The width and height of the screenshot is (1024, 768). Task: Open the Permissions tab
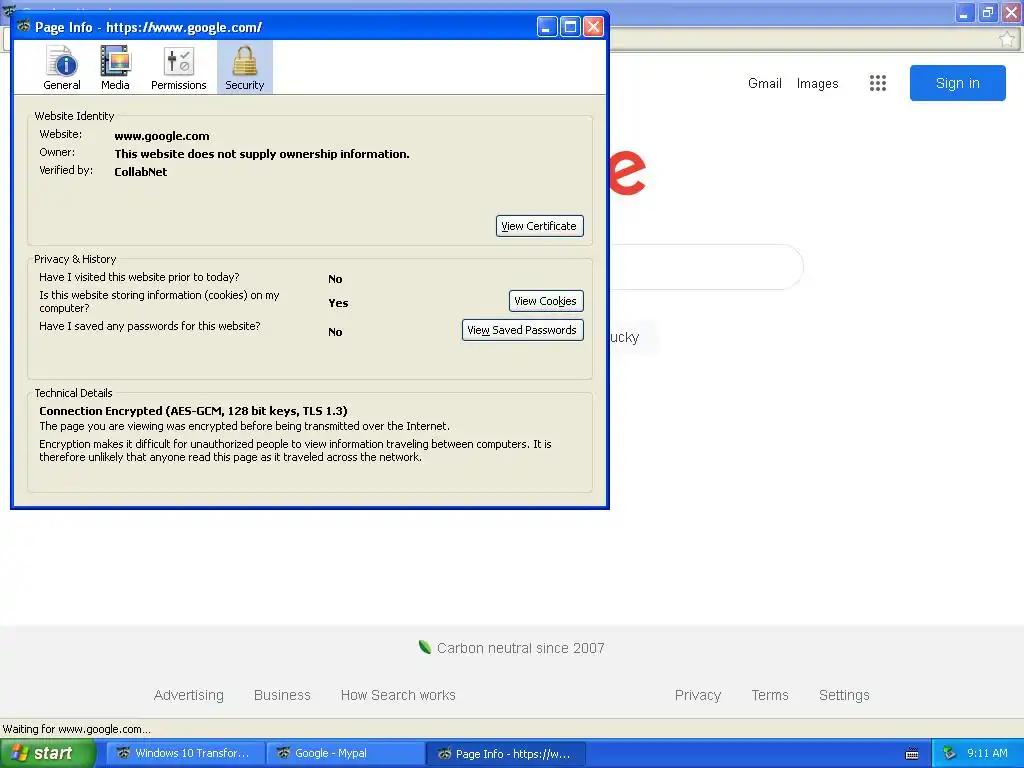coord(178,67)
